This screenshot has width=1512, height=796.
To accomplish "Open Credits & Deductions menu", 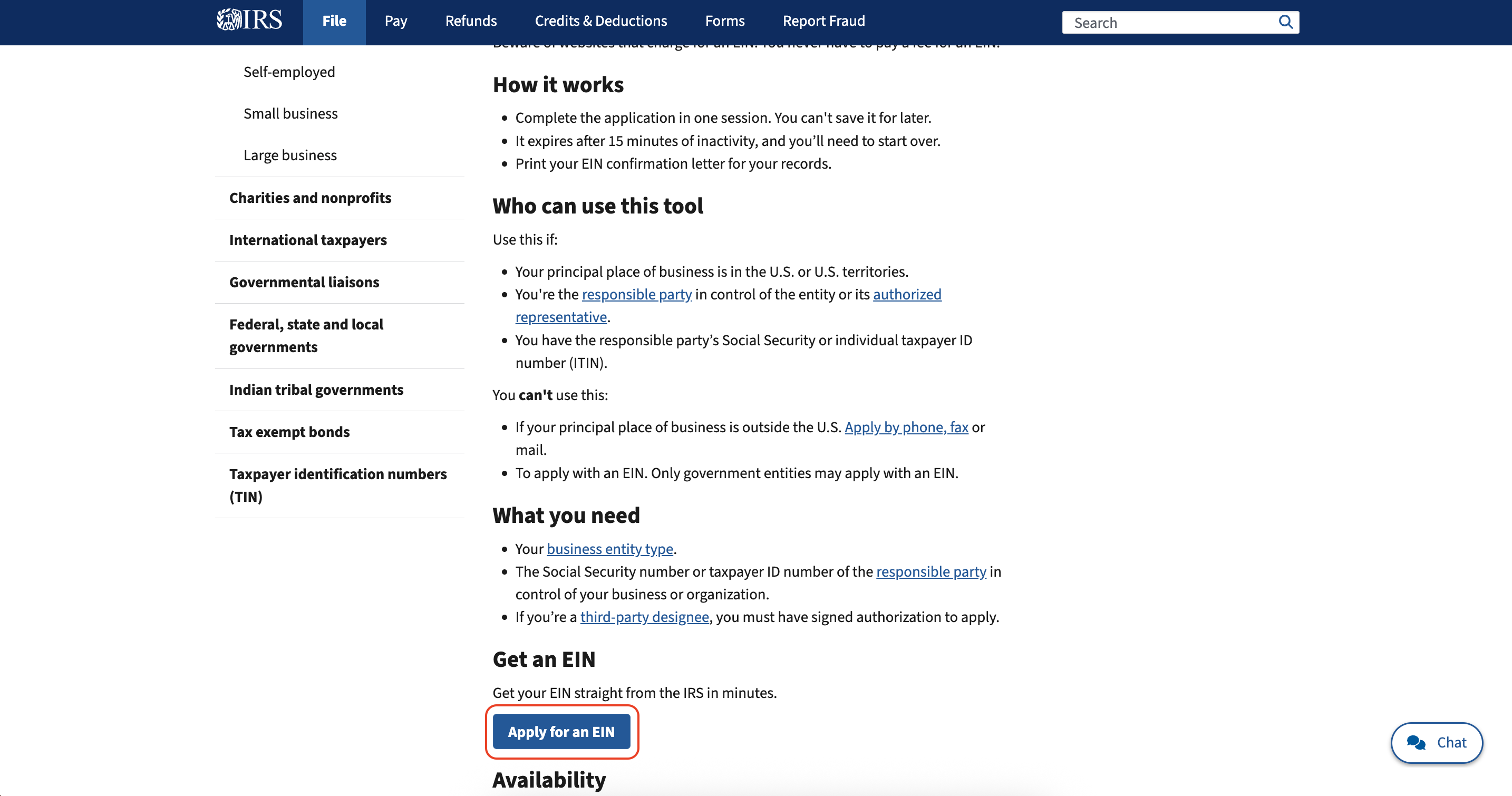I will pos(600,21).
